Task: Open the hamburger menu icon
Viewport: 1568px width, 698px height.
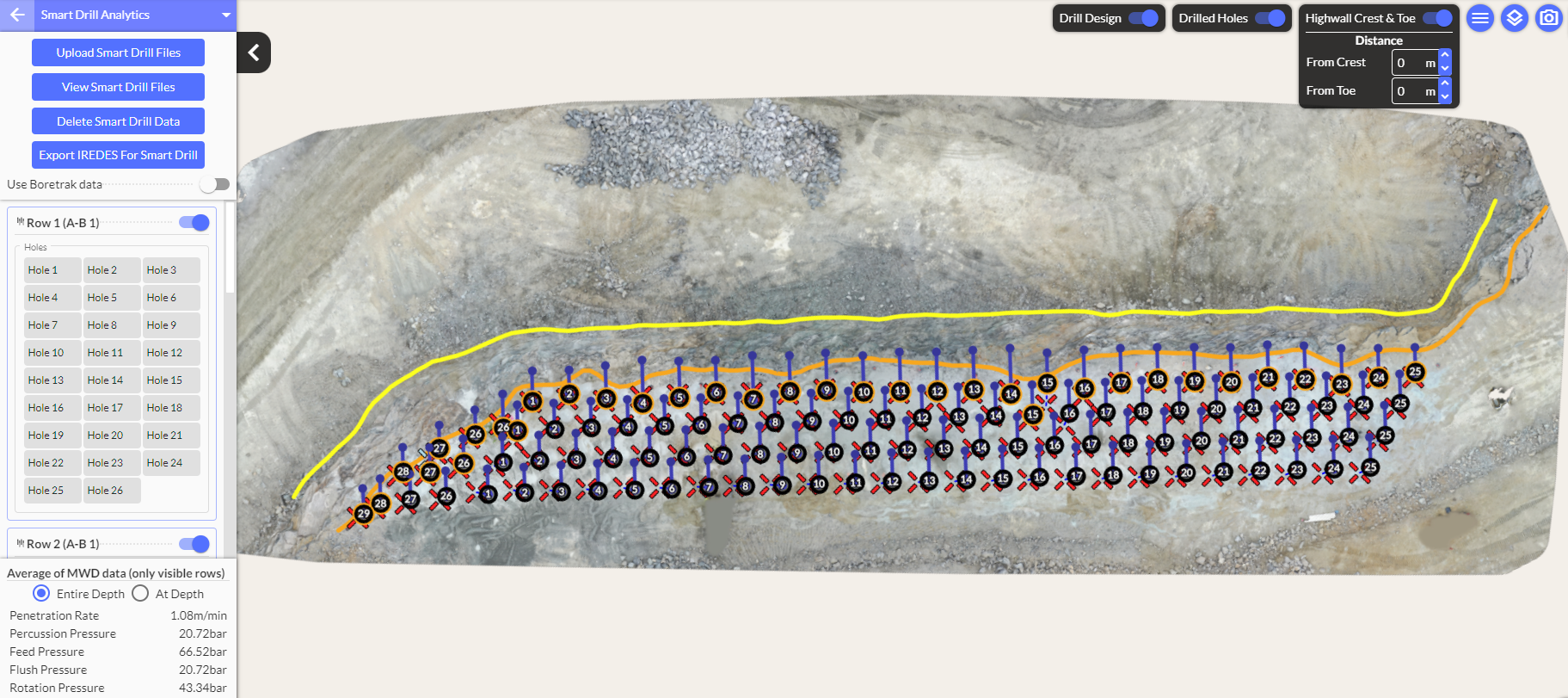Action: click(1479, 18)
